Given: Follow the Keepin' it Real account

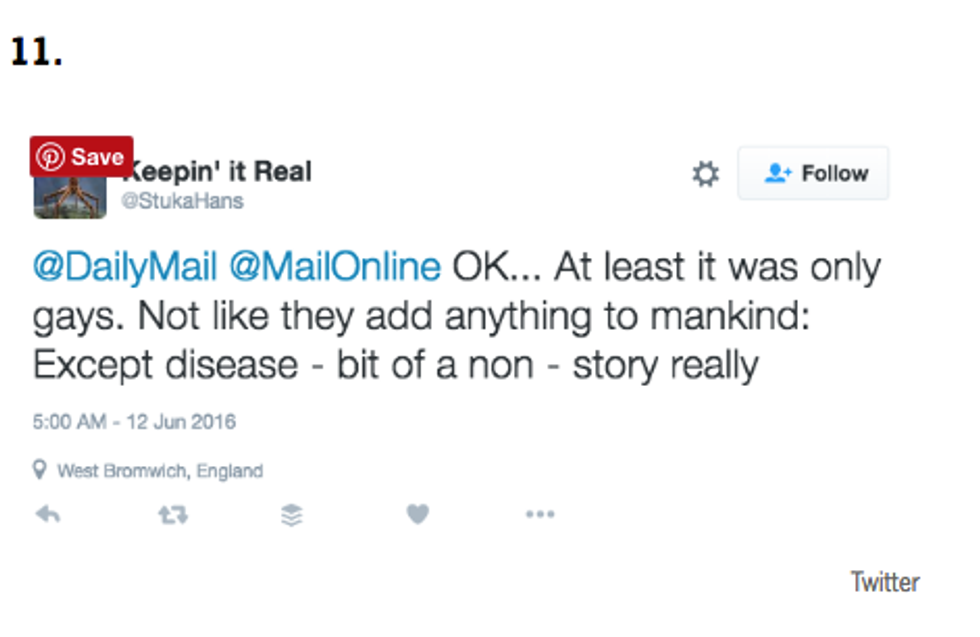Looking at the screenshot, I should (x=813, y=174).
